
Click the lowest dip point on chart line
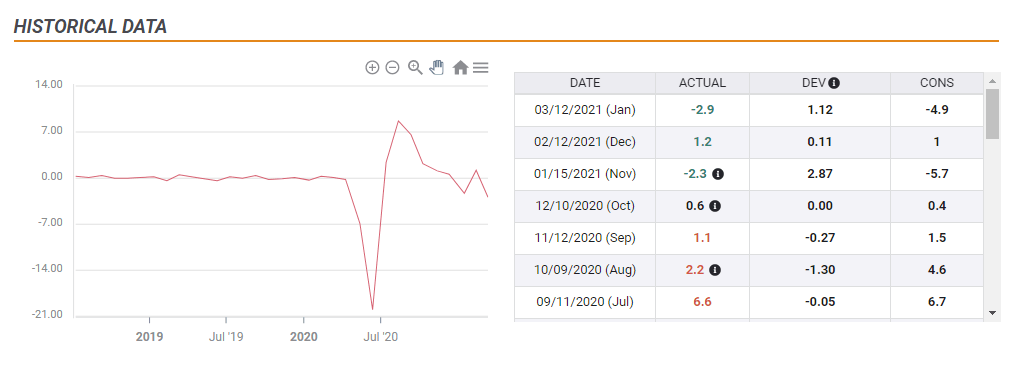pyautogui.click(x=372, y=309)
